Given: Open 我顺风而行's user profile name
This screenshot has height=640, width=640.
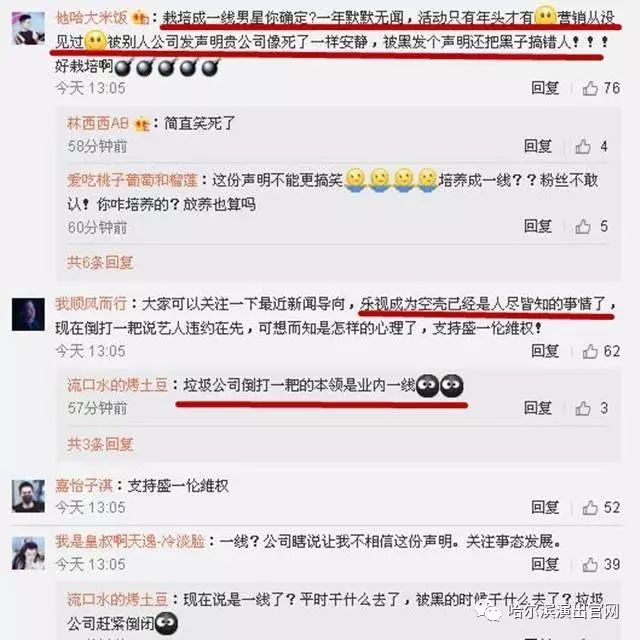Looking at the screenshot, I should pyautogui.click(x=91, y=304).
